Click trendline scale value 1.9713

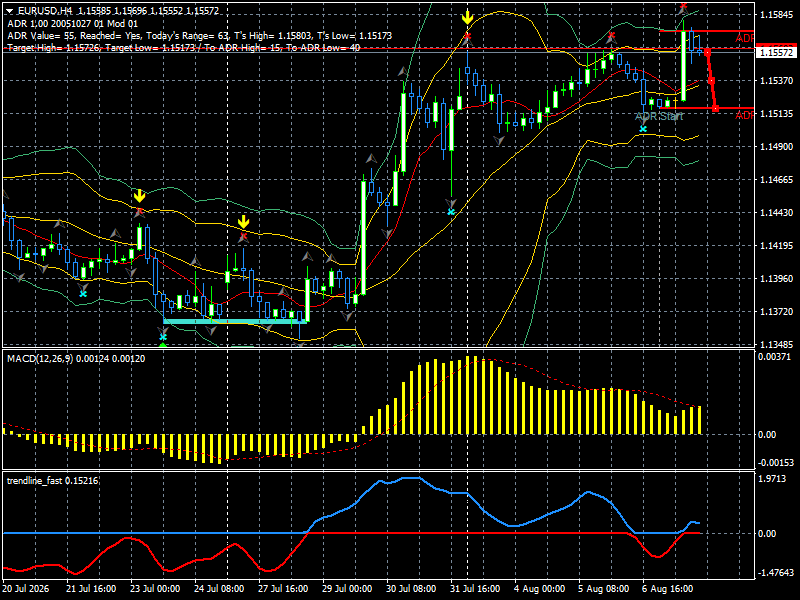click(772, 479)
